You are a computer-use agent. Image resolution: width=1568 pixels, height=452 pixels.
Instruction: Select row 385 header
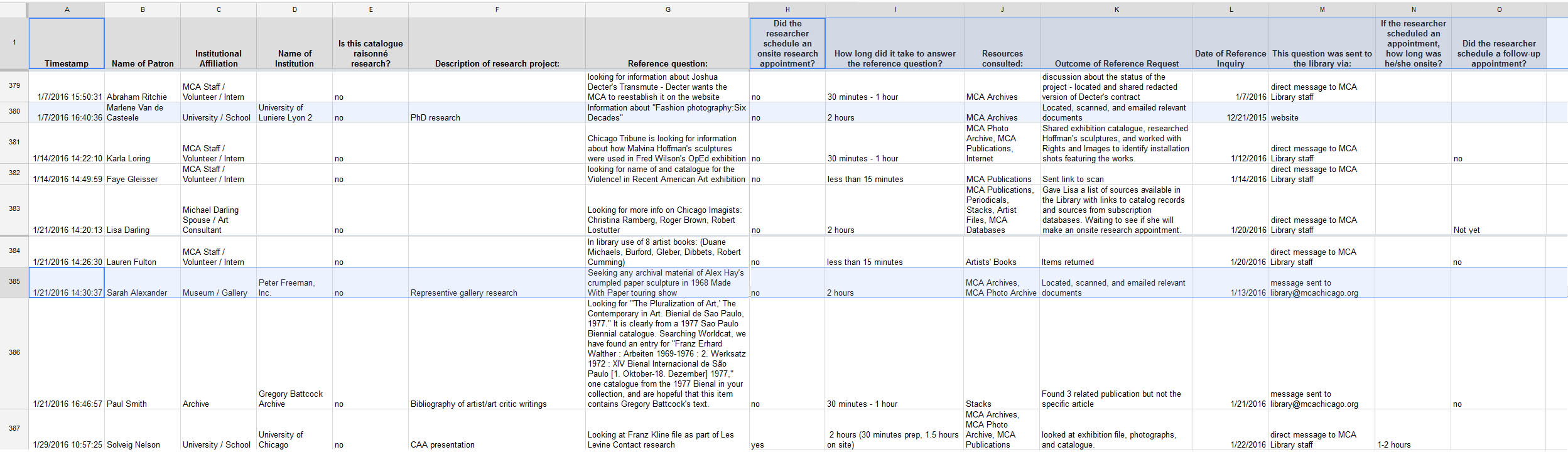pyautogui.click(x=14, y=282)
